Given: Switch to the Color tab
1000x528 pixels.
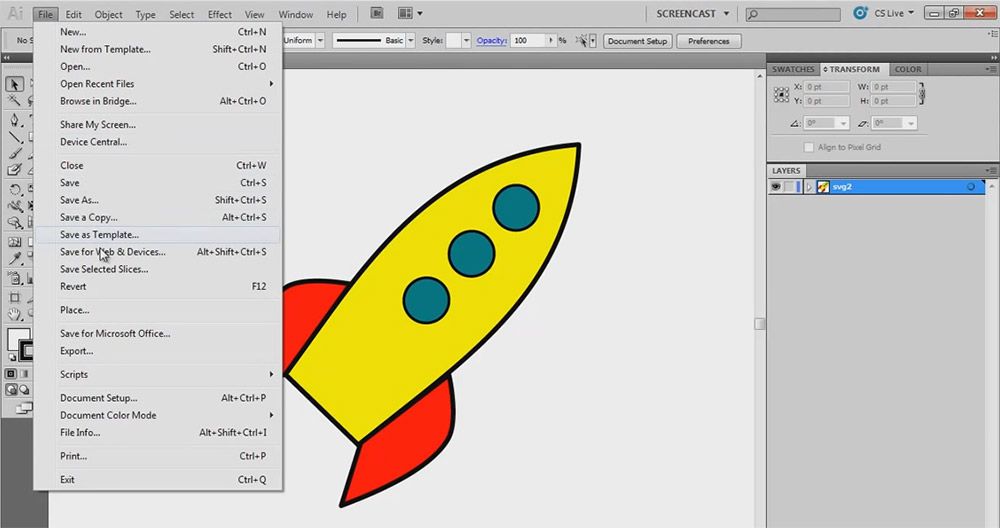Looking at the screenshot, I should (908, 69).
